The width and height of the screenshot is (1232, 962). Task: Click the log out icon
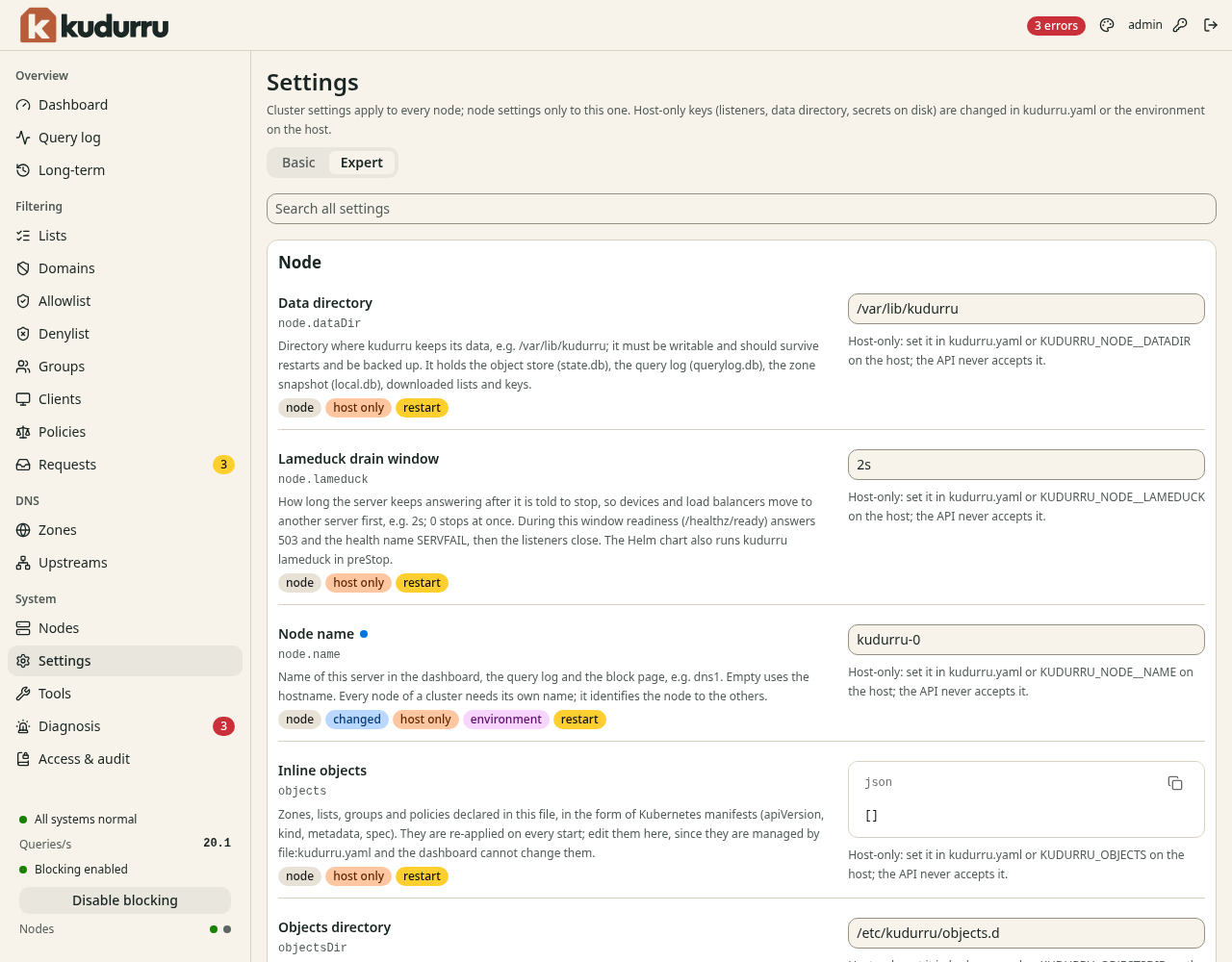[1211, 25]
